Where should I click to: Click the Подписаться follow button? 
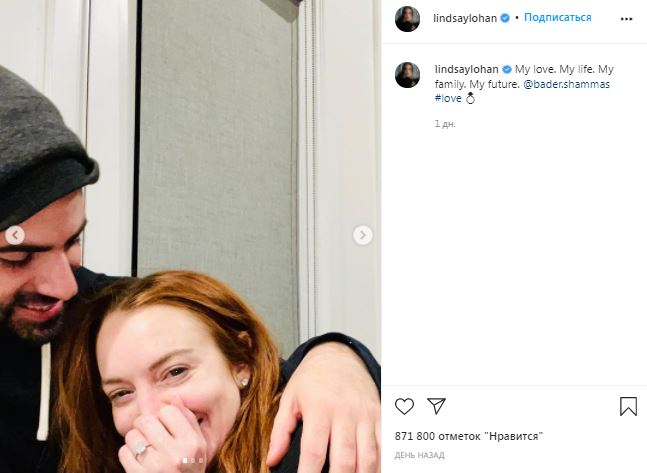557,17
